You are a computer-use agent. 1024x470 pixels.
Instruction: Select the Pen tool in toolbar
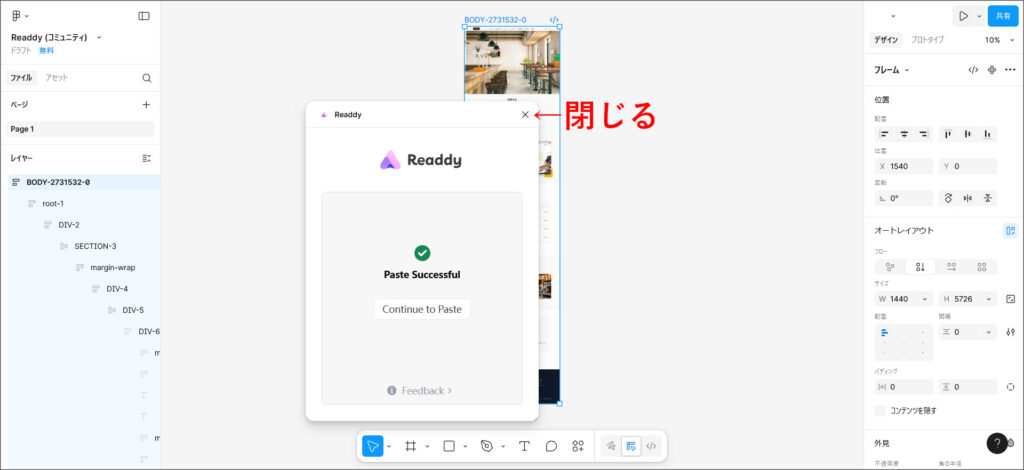pyautogui.click(x=487, y=446)
